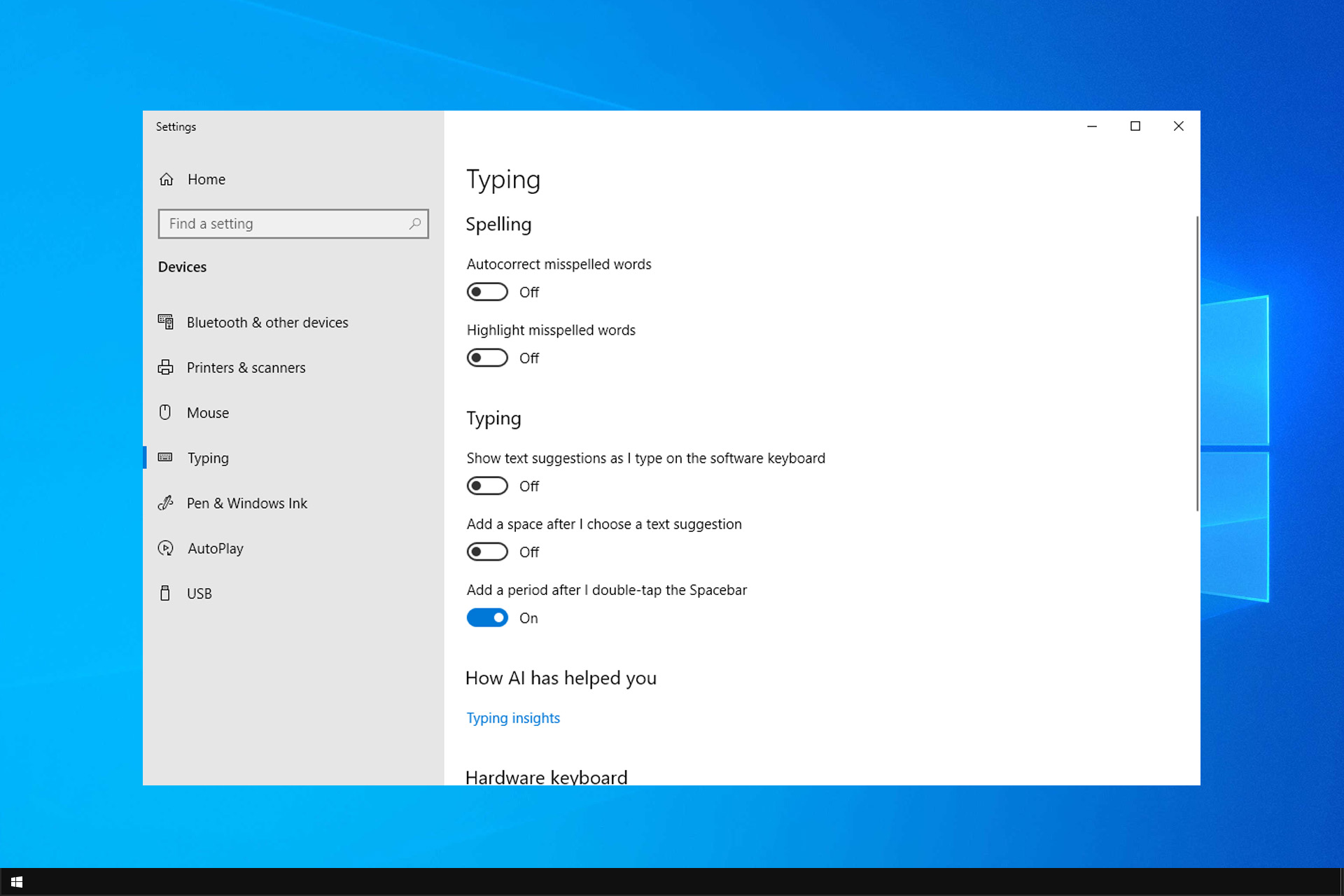Click the 'Hardware keyboard' heading
The image size is (1344, 896).
point(546,776)
